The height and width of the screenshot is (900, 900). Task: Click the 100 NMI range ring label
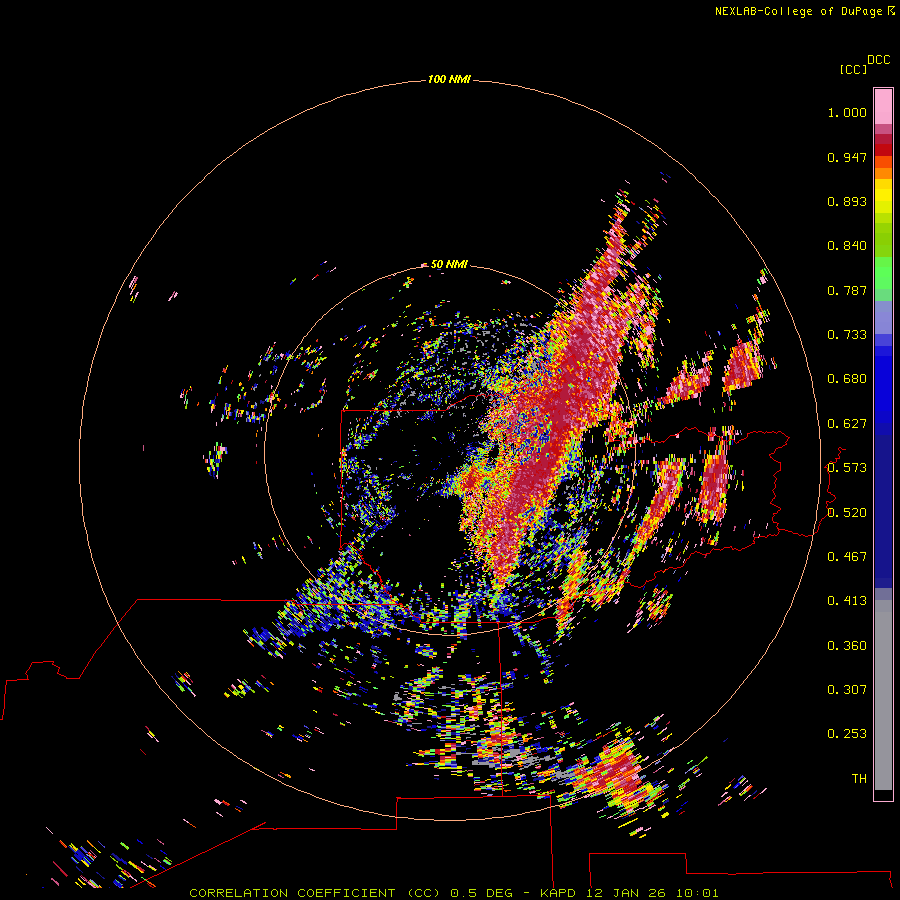pyautogui.click(x=449, y=79)
